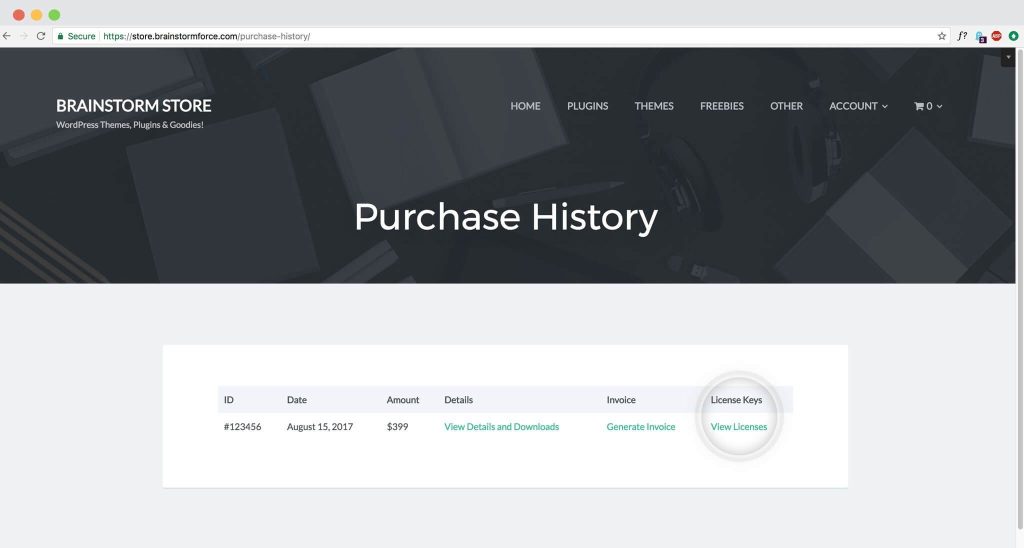The height and width of the screenshot is (548, 1024).
Task: Open the Themes menu item
Action: pyautogui.click(x=654, y=106)
